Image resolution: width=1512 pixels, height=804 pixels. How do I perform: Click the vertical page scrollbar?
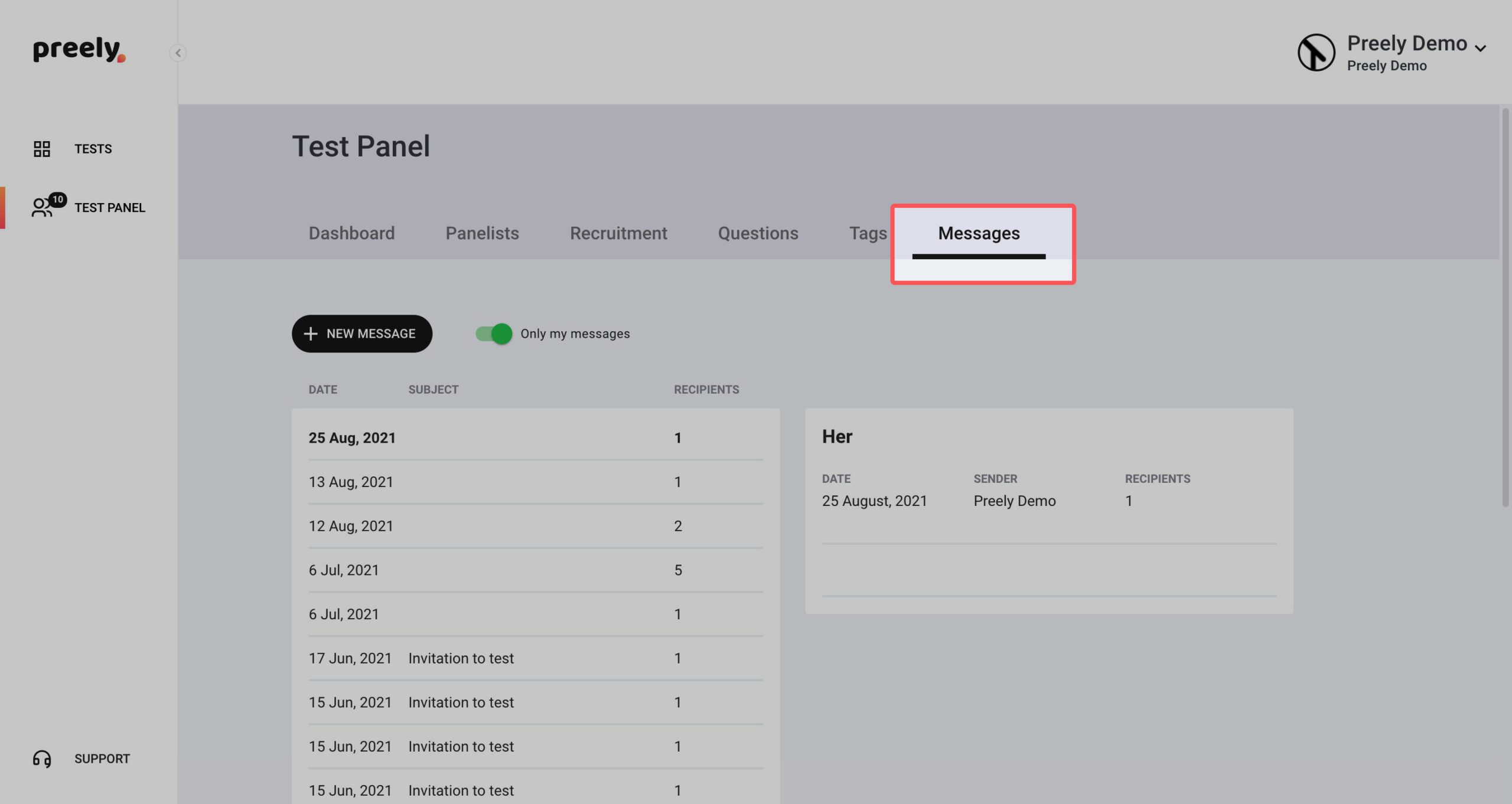tap(1506, 307)
